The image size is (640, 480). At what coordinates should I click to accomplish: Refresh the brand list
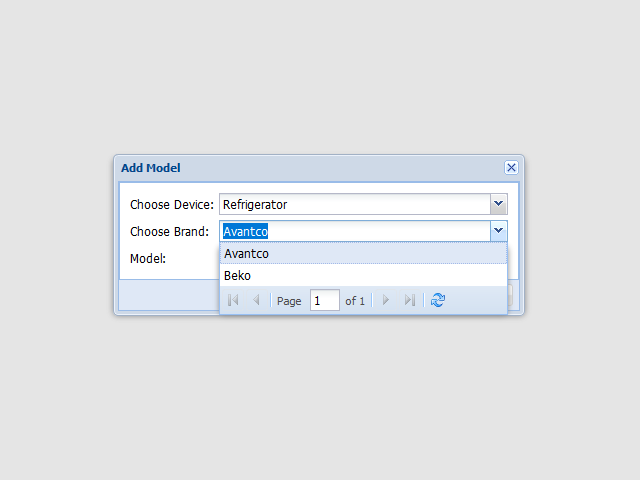click(438, 300)
